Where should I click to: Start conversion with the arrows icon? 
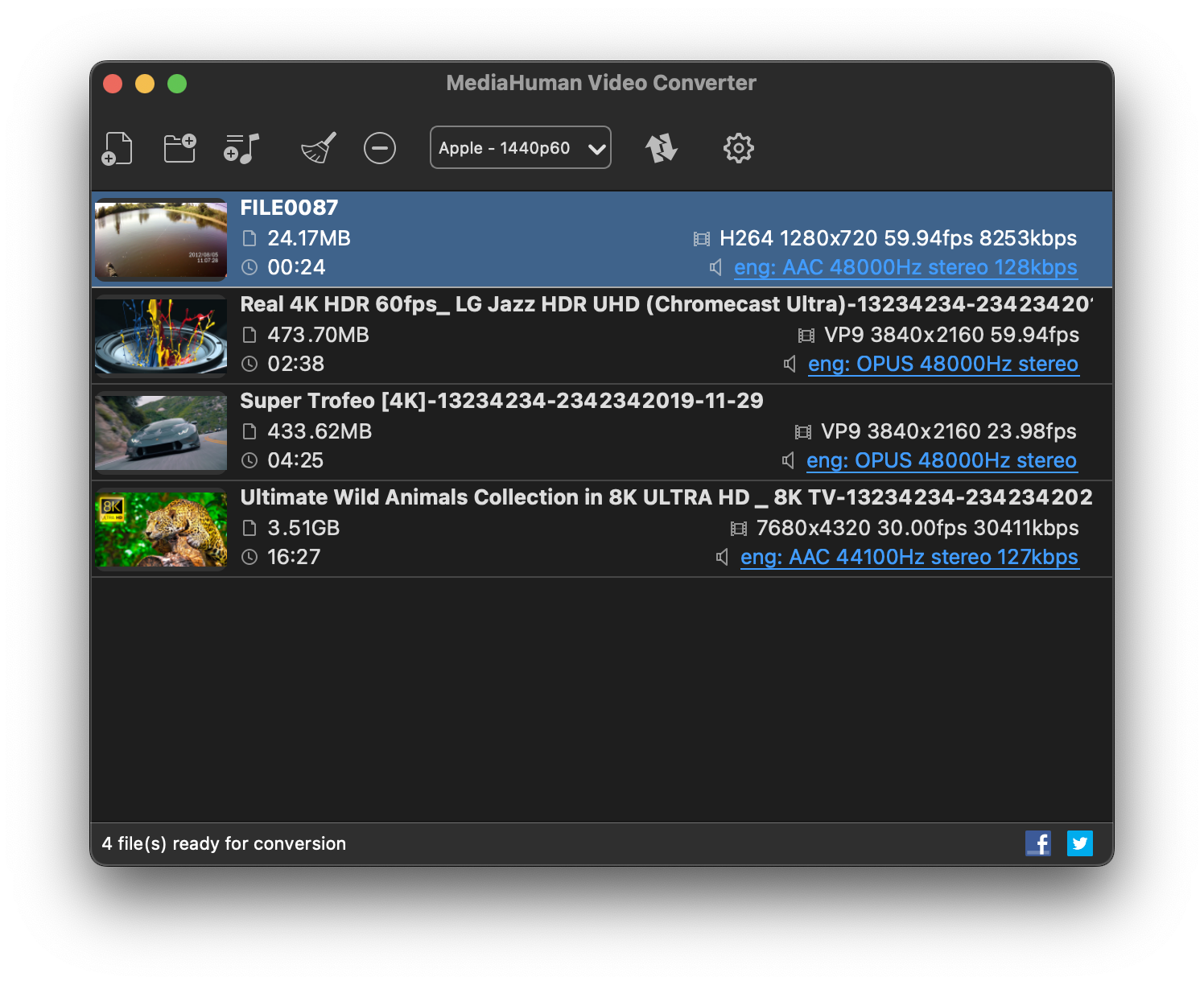[662, 147]
